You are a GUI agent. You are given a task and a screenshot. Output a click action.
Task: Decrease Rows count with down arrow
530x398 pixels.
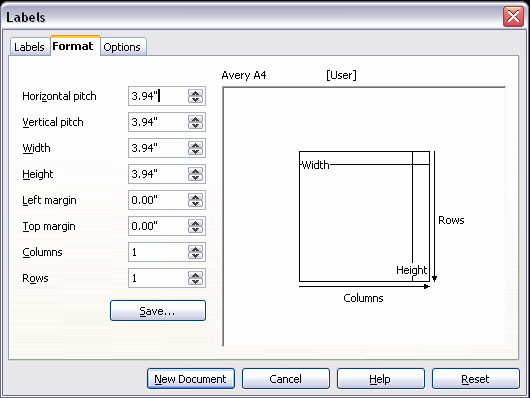pyautogui.click(x=195, y=282)
